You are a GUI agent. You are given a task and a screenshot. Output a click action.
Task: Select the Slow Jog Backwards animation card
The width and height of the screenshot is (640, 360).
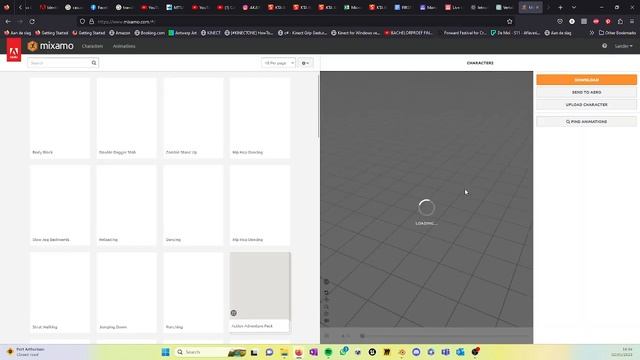pyautogui.click(x=60, y=205)
